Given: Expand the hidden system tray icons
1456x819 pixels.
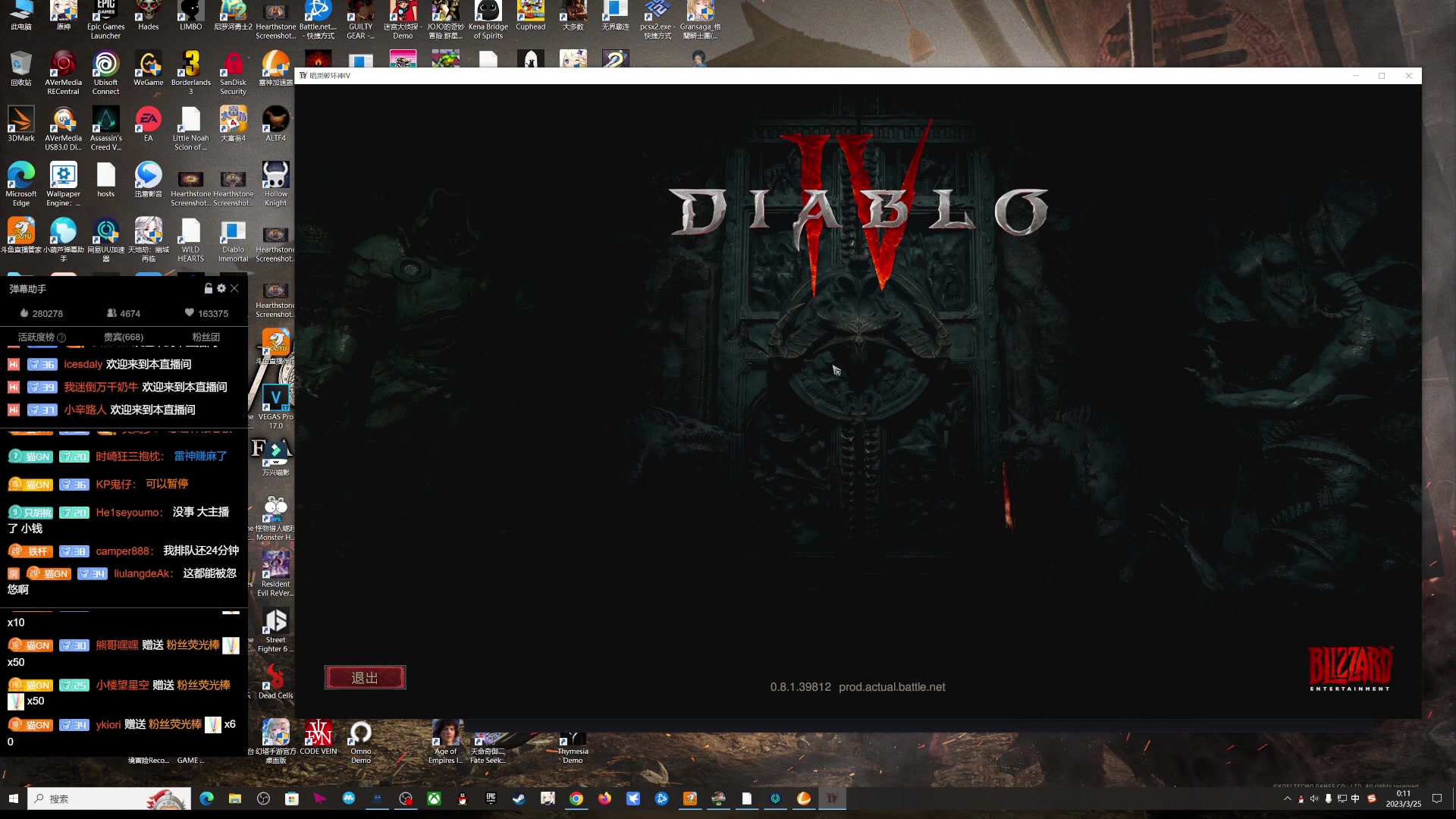Looking at the screenshot, I should pos(1287,799).
